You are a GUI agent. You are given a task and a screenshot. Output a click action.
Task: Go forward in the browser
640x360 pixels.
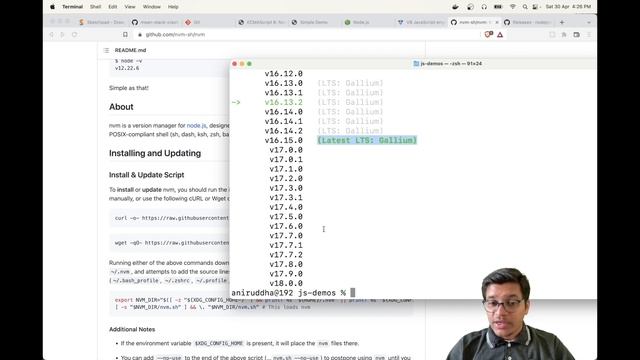coord(62,35)
